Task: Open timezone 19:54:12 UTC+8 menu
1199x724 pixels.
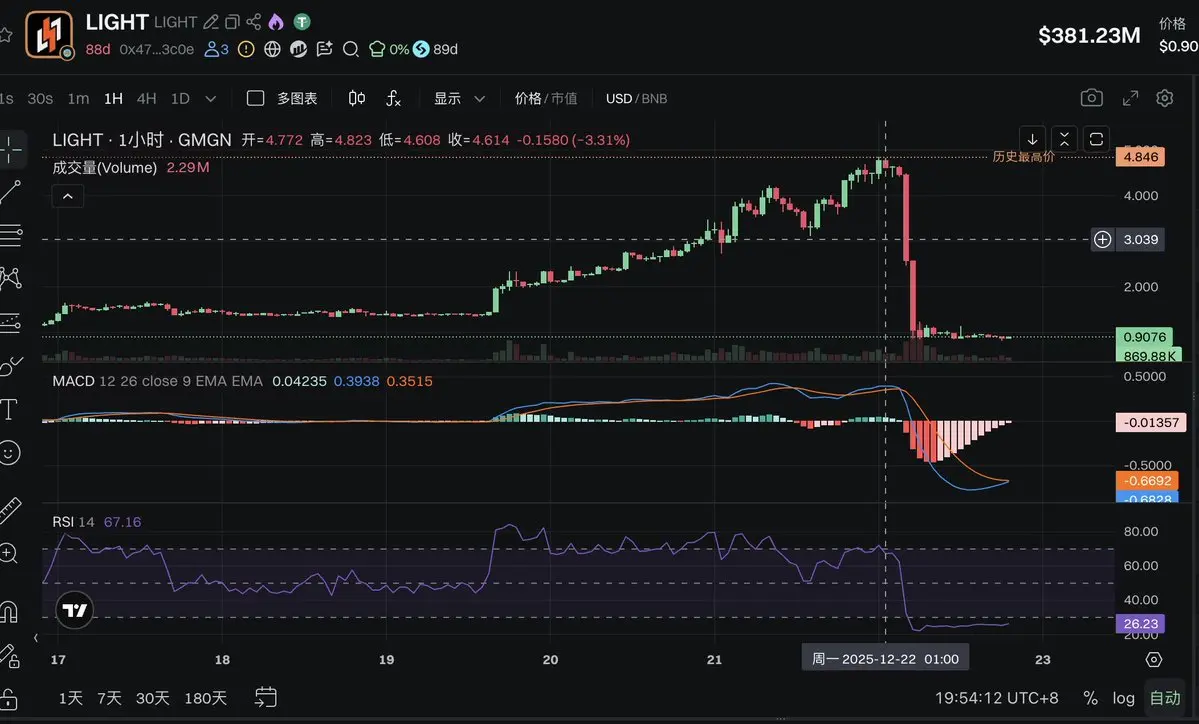Action: tap(996, 698)
